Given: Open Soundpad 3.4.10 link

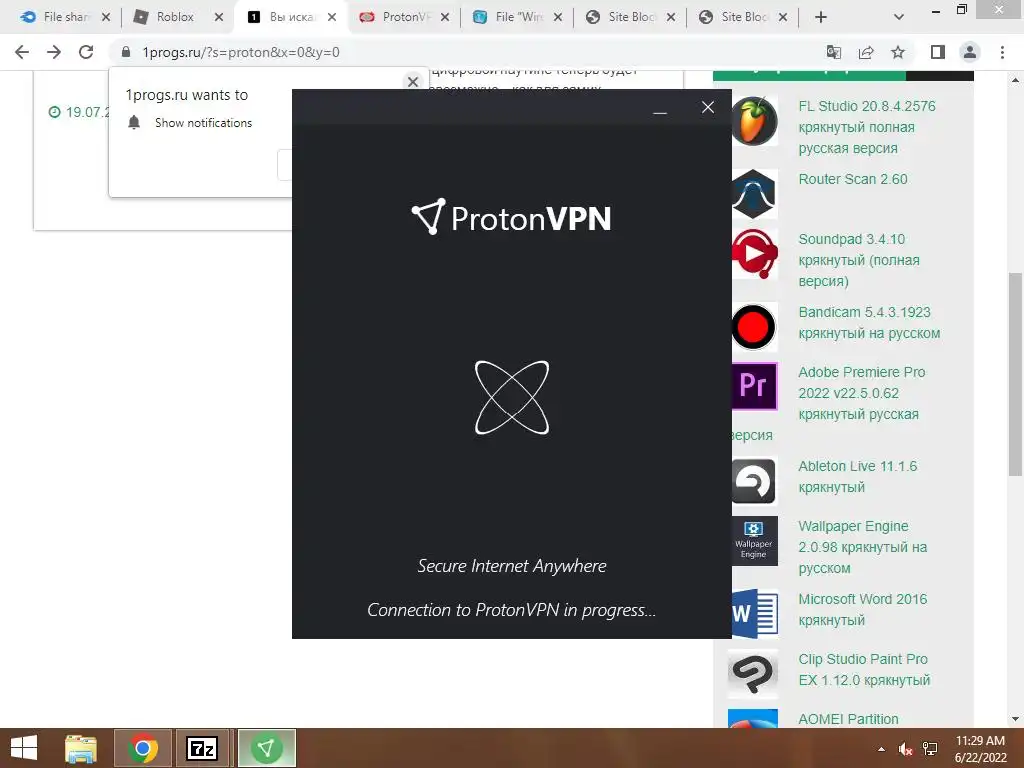Looking at the screenshot, I should (859, 260).
